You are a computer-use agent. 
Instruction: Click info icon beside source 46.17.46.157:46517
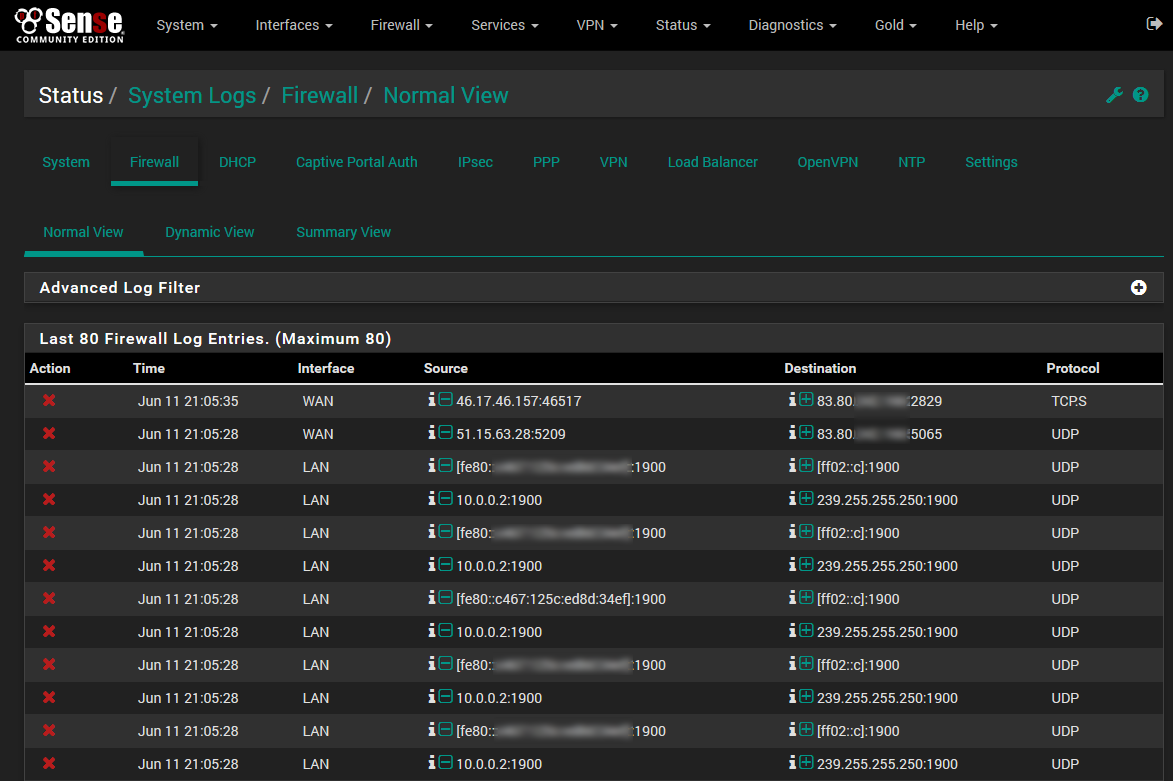pos(432,401)
